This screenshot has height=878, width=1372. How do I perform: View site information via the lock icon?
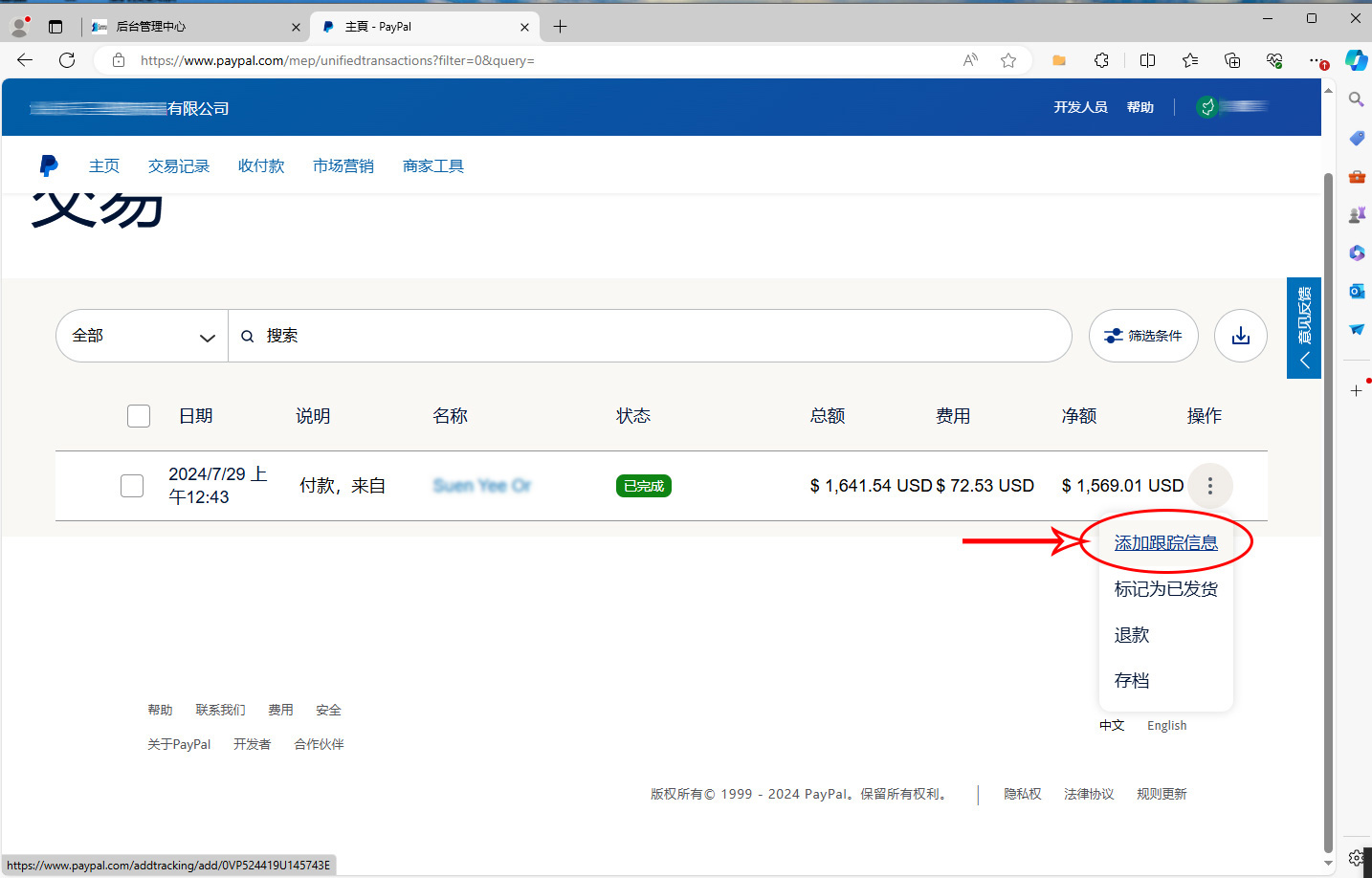click(119, 60)
